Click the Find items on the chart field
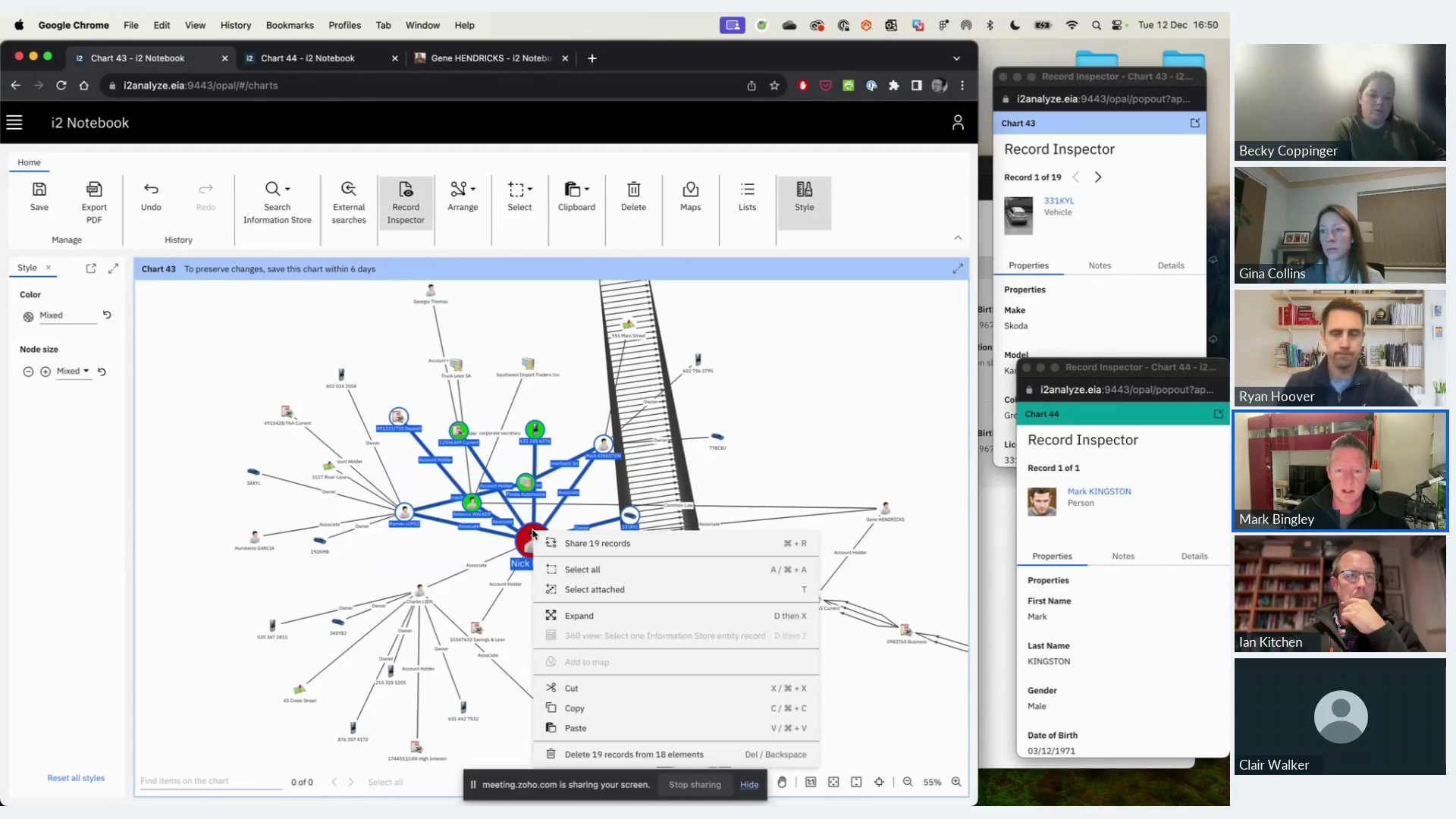 tap(211, 781)
